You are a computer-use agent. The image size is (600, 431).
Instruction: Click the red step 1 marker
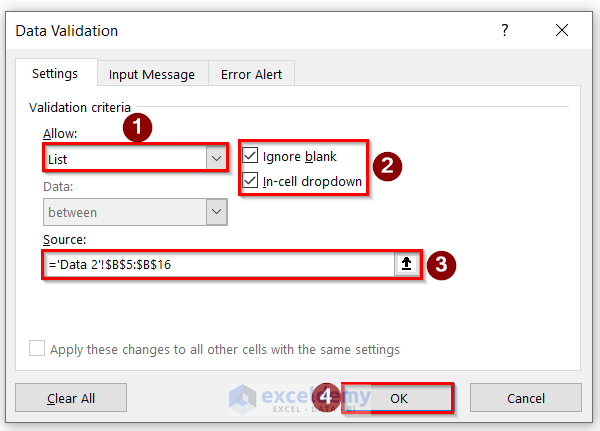(x=136, y=129)
